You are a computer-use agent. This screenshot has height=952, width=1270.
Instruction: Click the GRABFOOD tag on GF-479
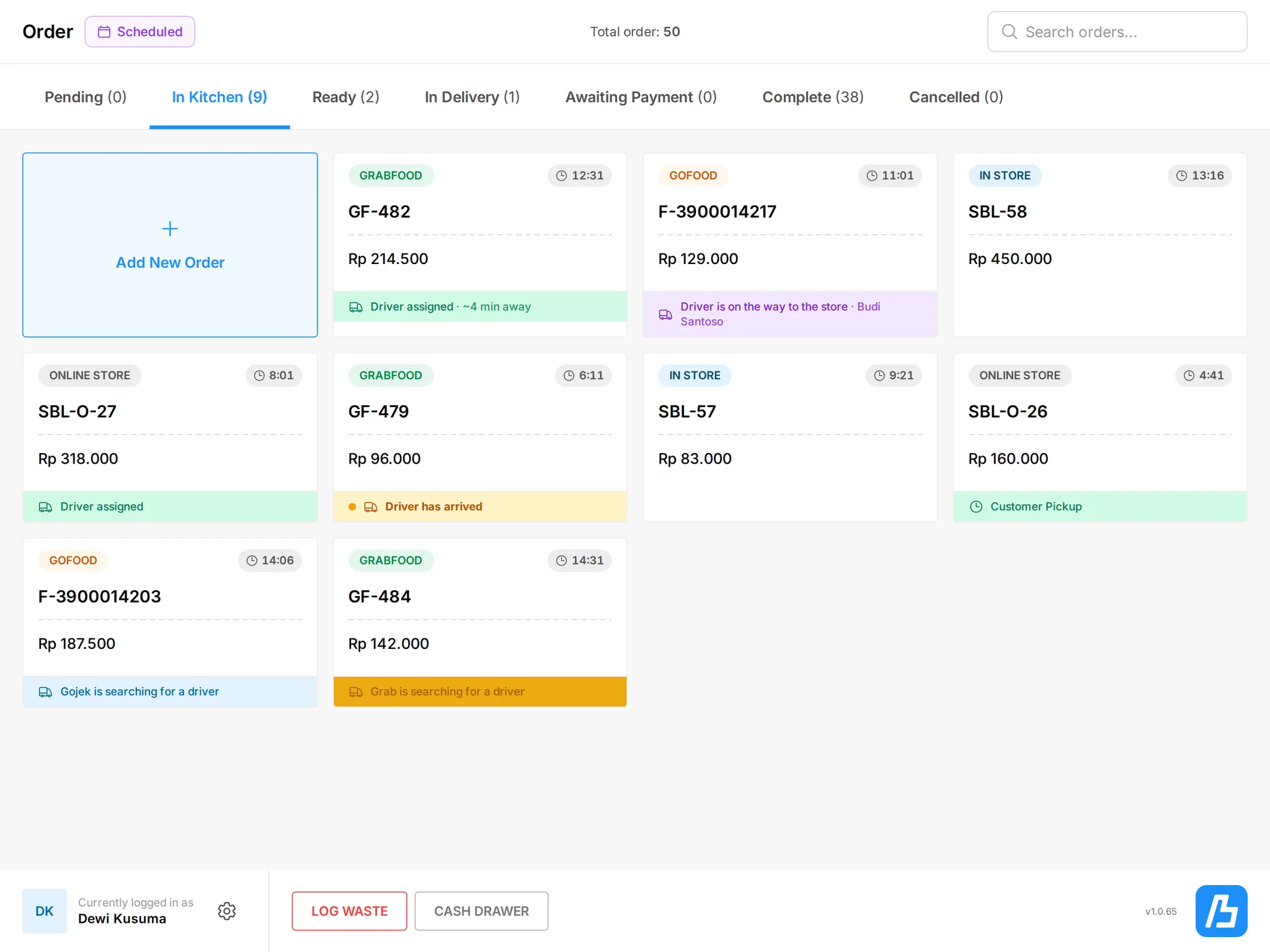coord(391,376)
